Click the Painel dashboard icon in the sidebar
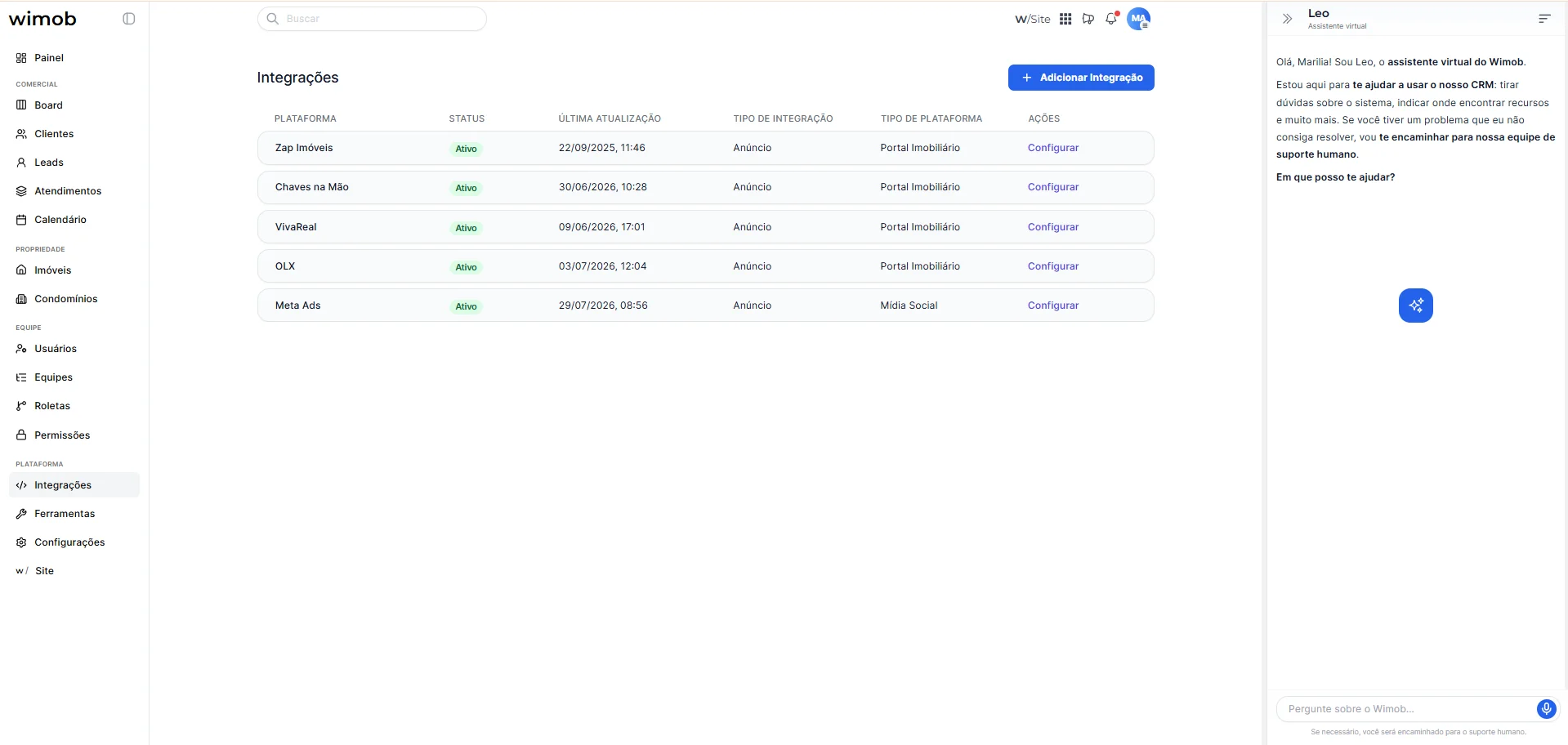 click(x=21, y=58)
